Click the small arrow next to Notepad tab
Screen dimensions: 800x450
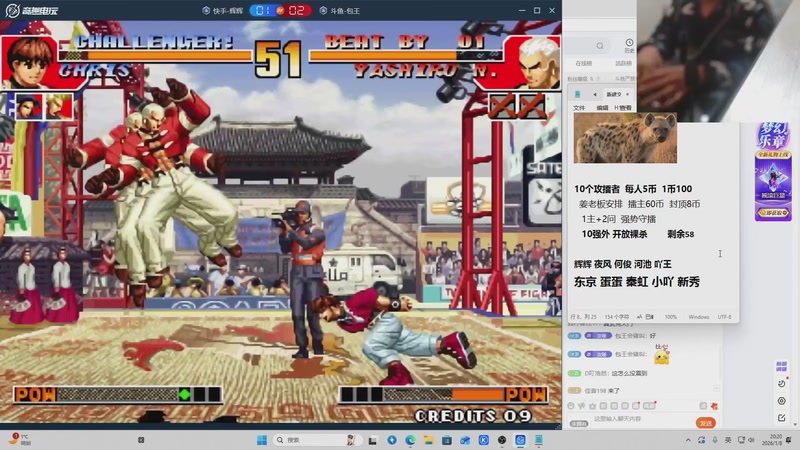[628, 94]
